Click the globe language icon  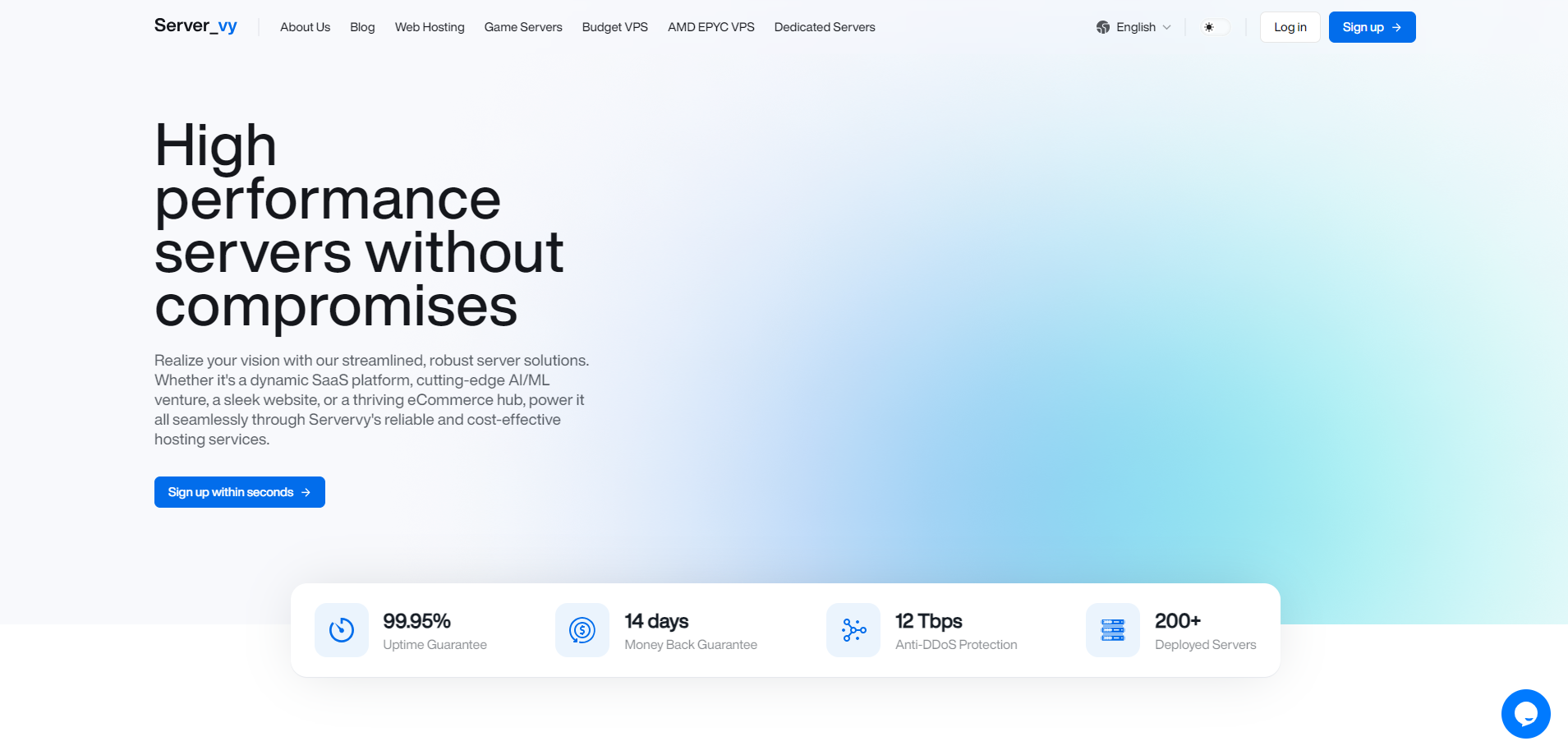(x=1103, y=27)
